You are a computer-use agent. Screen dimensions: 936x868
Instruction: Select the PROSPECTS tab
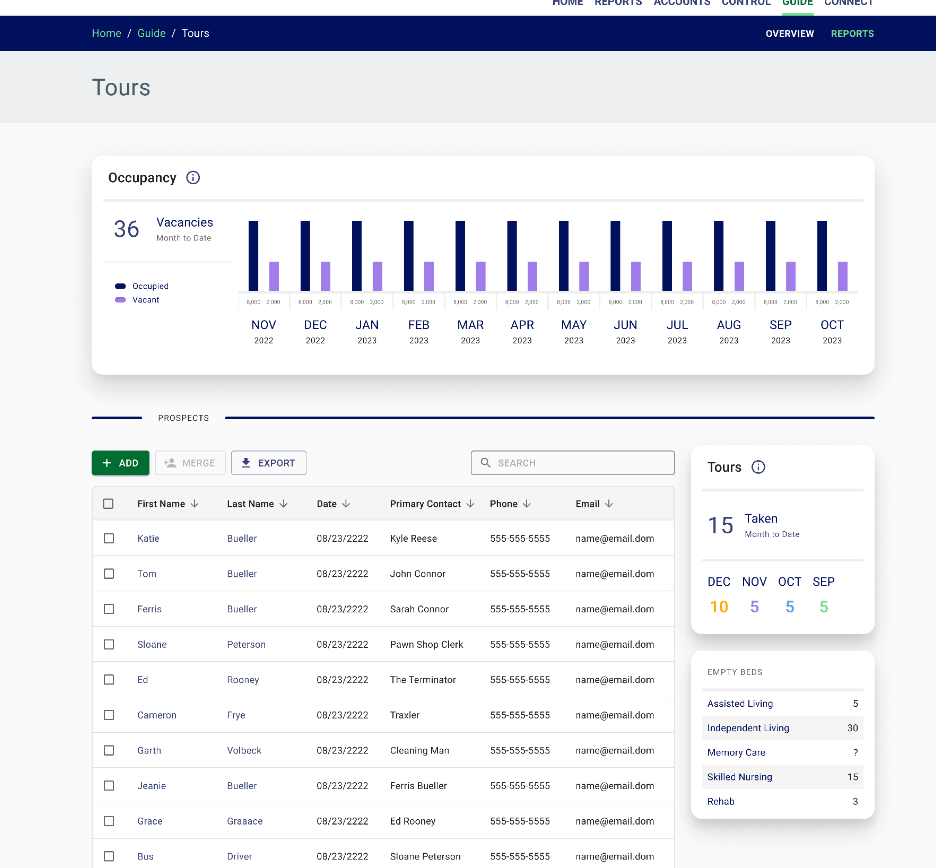[x=183, y=418]
